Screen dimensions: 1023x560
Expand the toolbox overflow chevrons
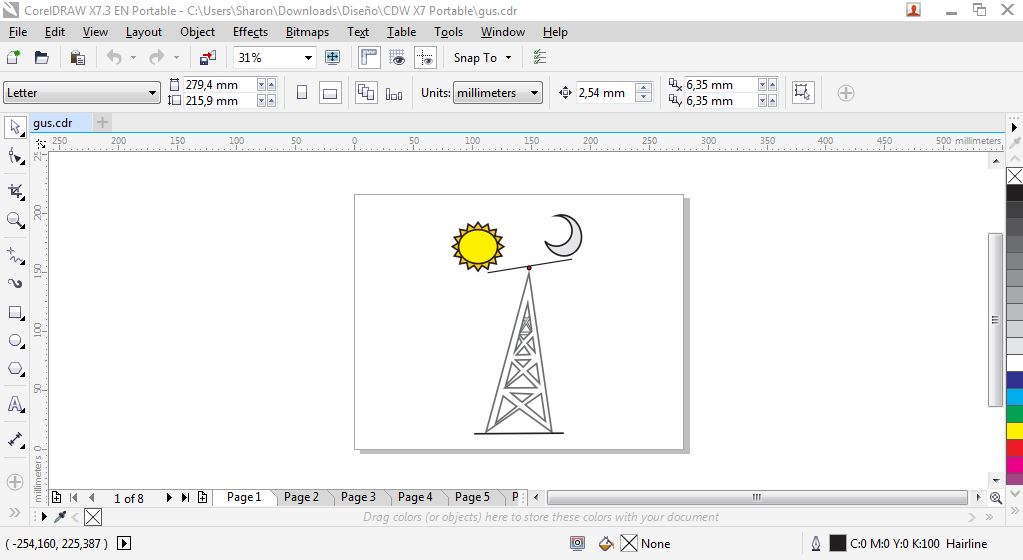click(15, 512)
